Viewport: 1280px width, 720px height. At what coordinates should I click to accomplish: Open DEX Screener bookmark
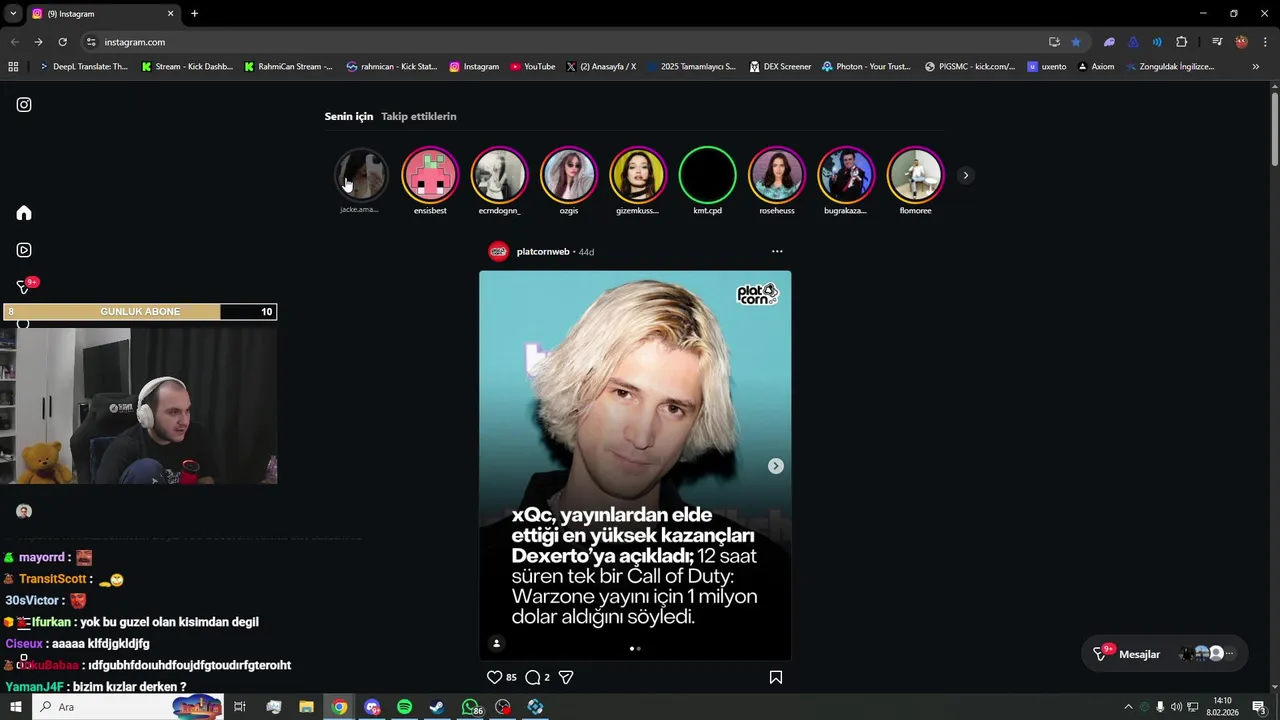(780, 67)
